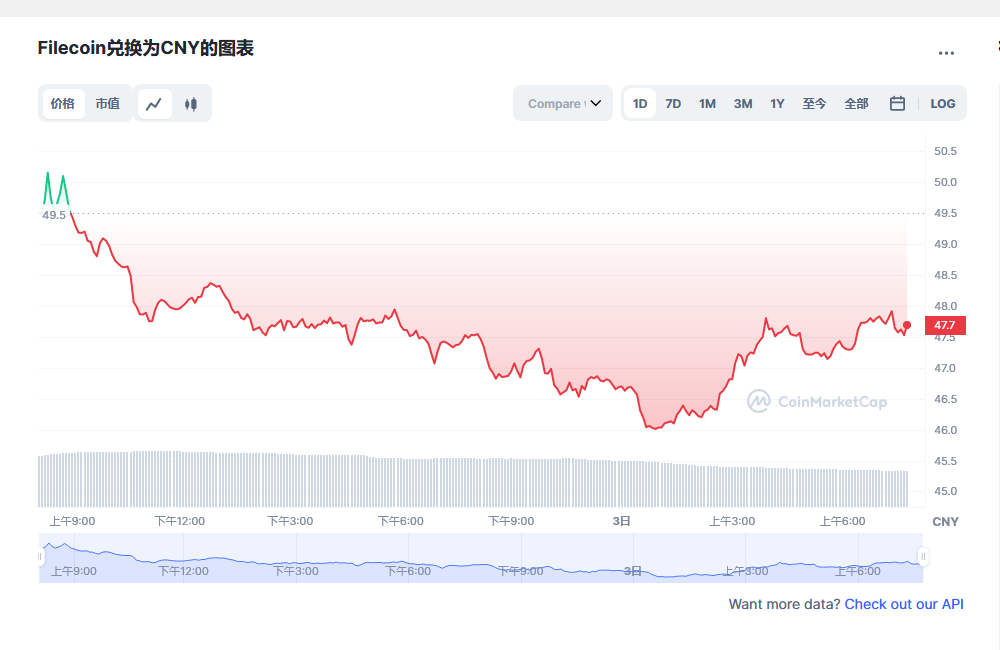Select the 1Y time range

click(777, 103)
